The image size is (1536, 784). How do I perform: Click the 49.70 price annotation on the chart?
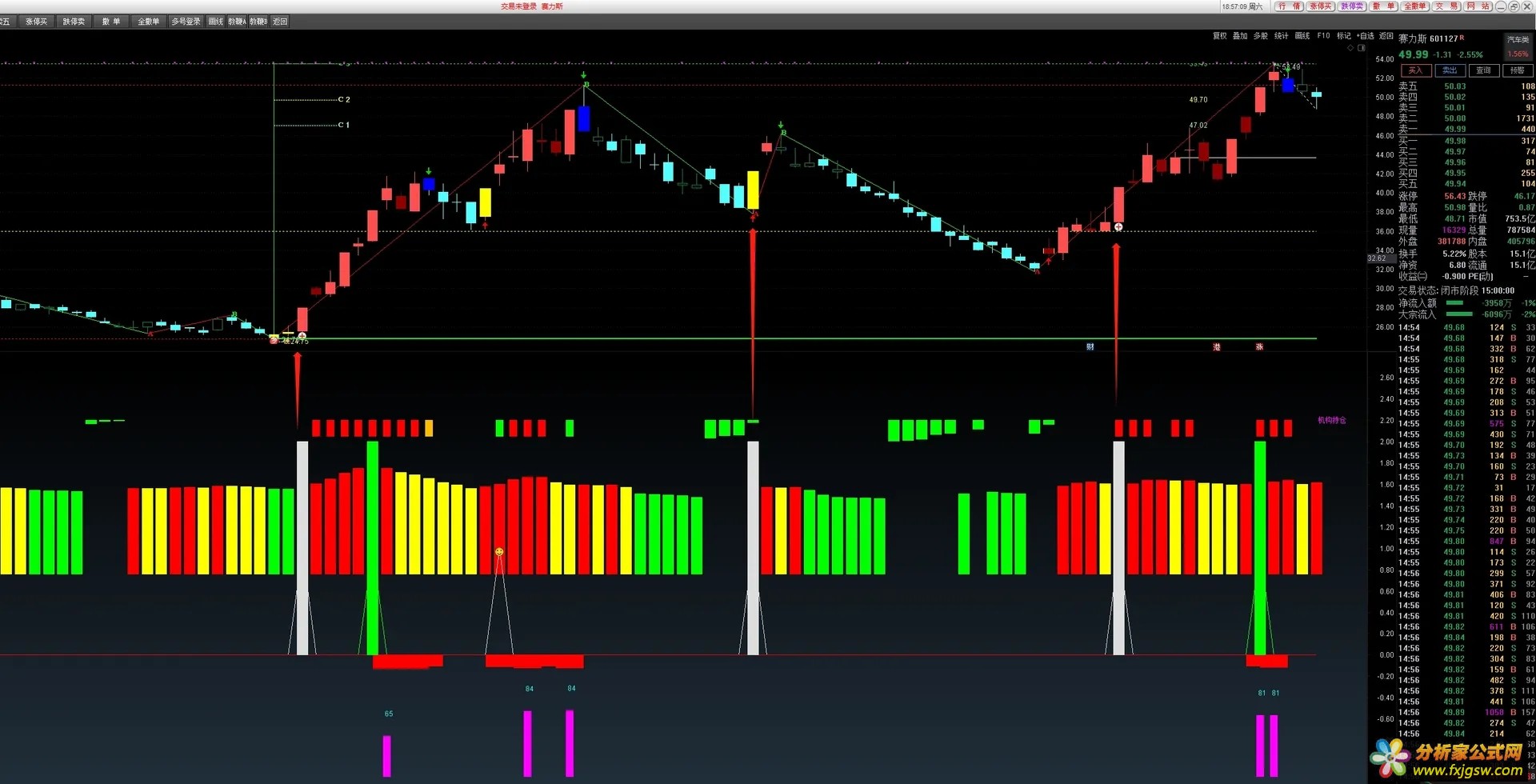[1198, 100]
